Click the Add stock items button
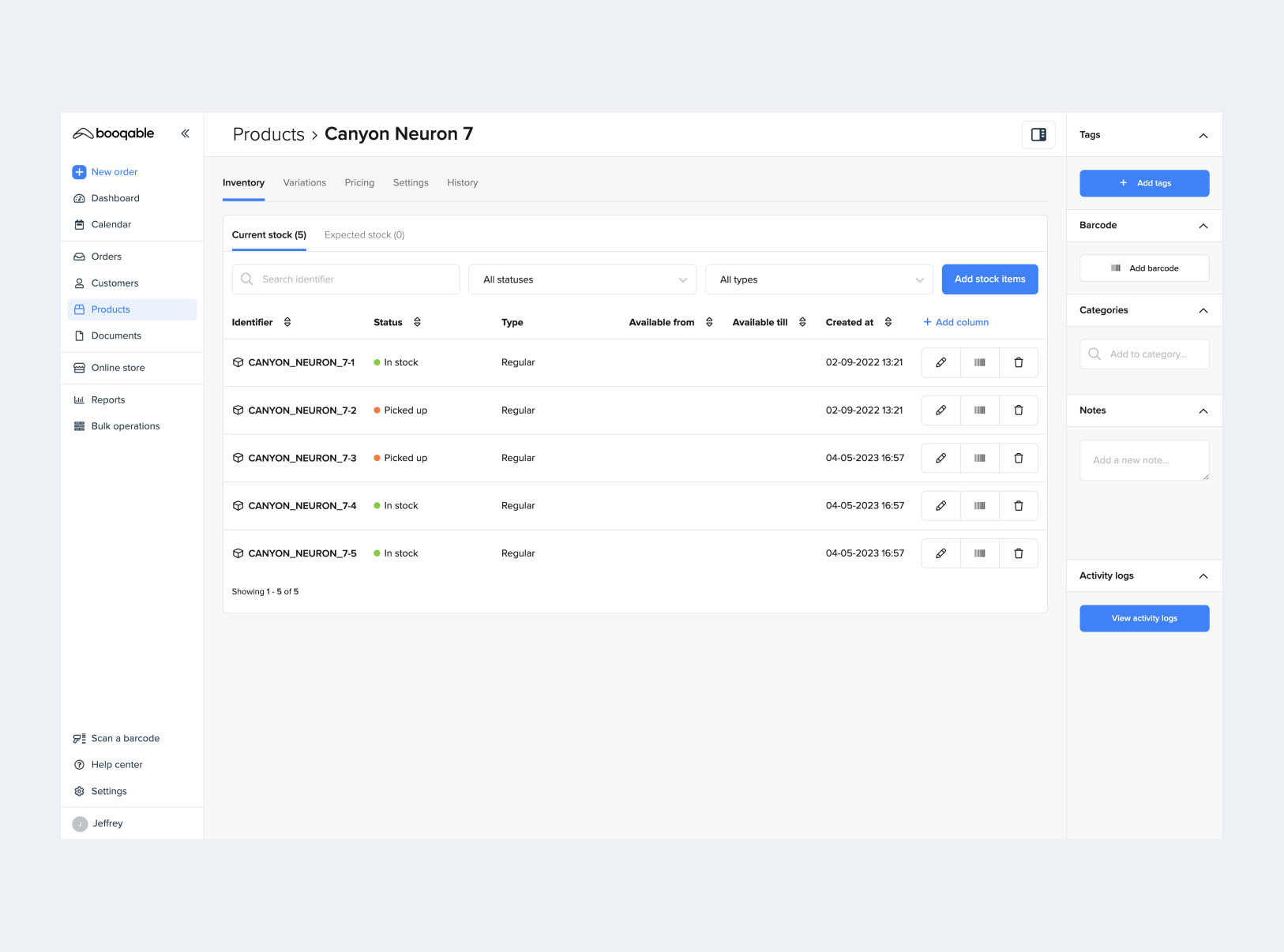 pos(989,279)
